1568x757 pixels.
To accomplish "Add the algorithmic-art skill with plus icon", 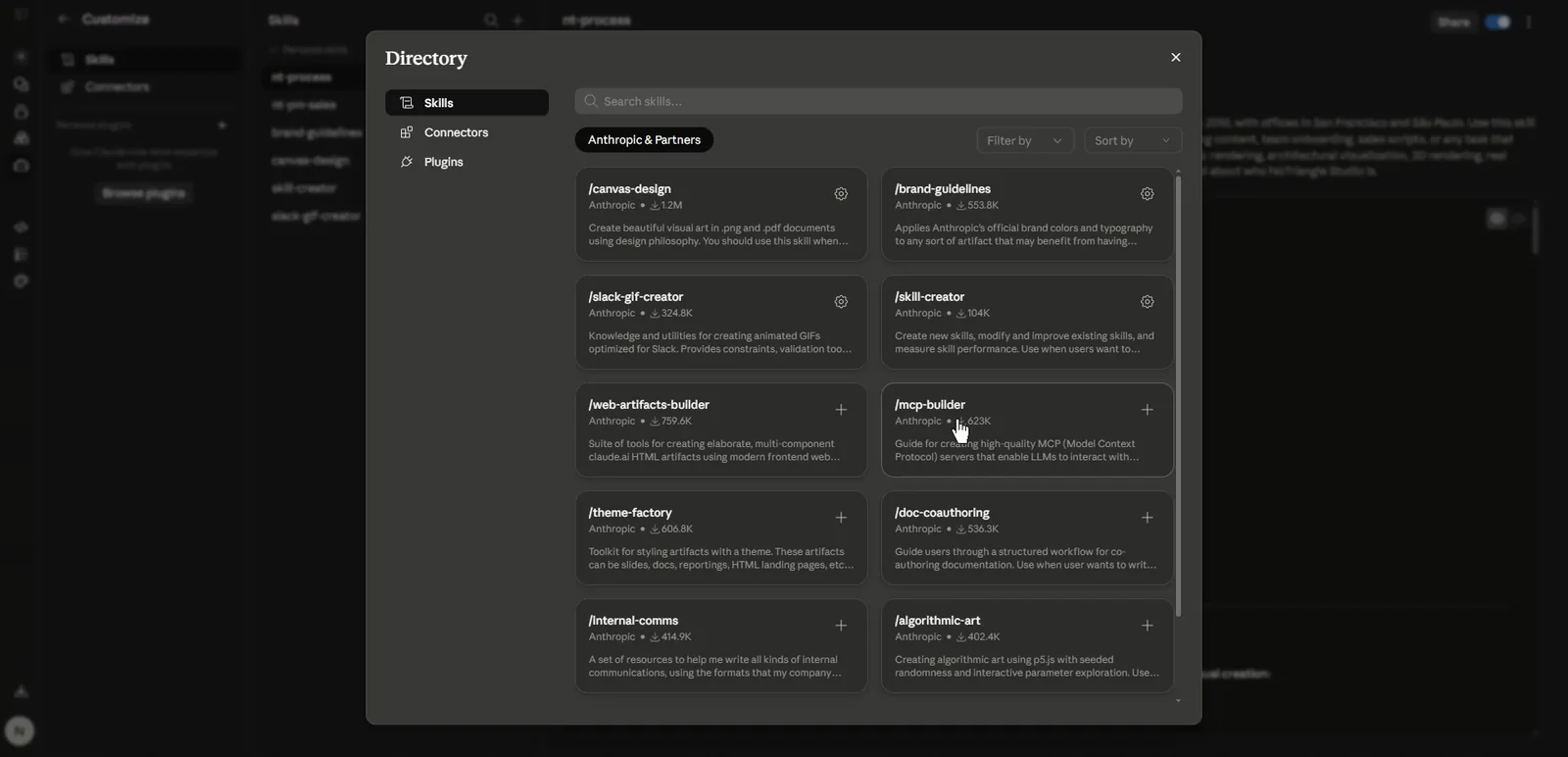I will [1147, 626].
